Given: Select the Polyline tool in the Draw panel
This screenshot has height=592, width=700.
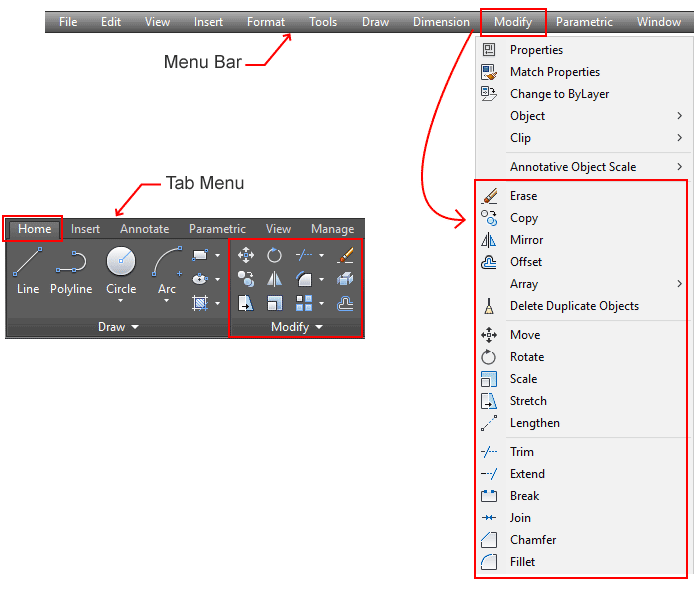Looking at the screenshot, I should tap(71, 271).
